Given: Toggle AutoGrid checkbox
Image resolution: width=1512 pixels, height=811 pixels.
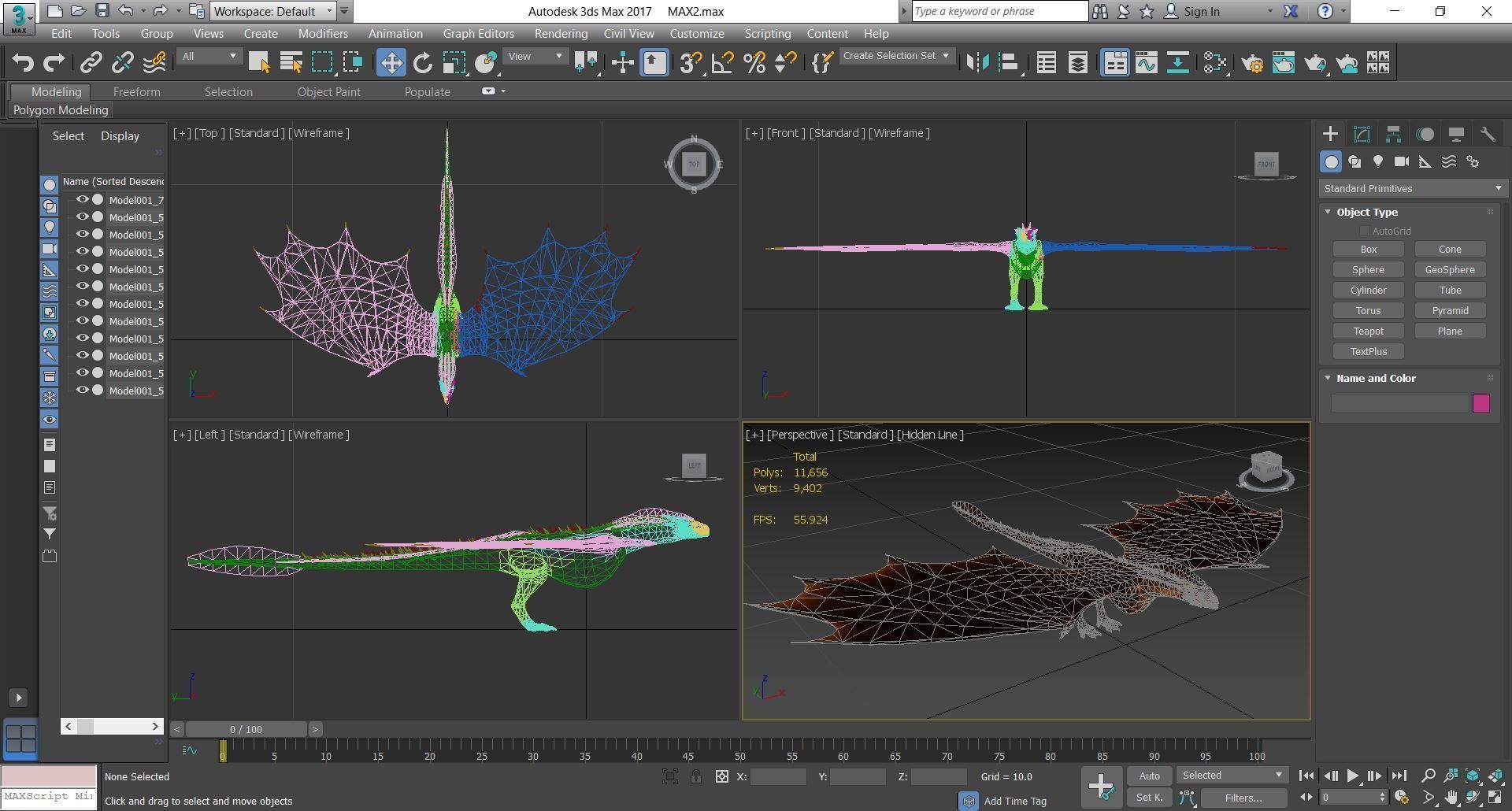Looking at the screenshot, I should coord(1364,231).
